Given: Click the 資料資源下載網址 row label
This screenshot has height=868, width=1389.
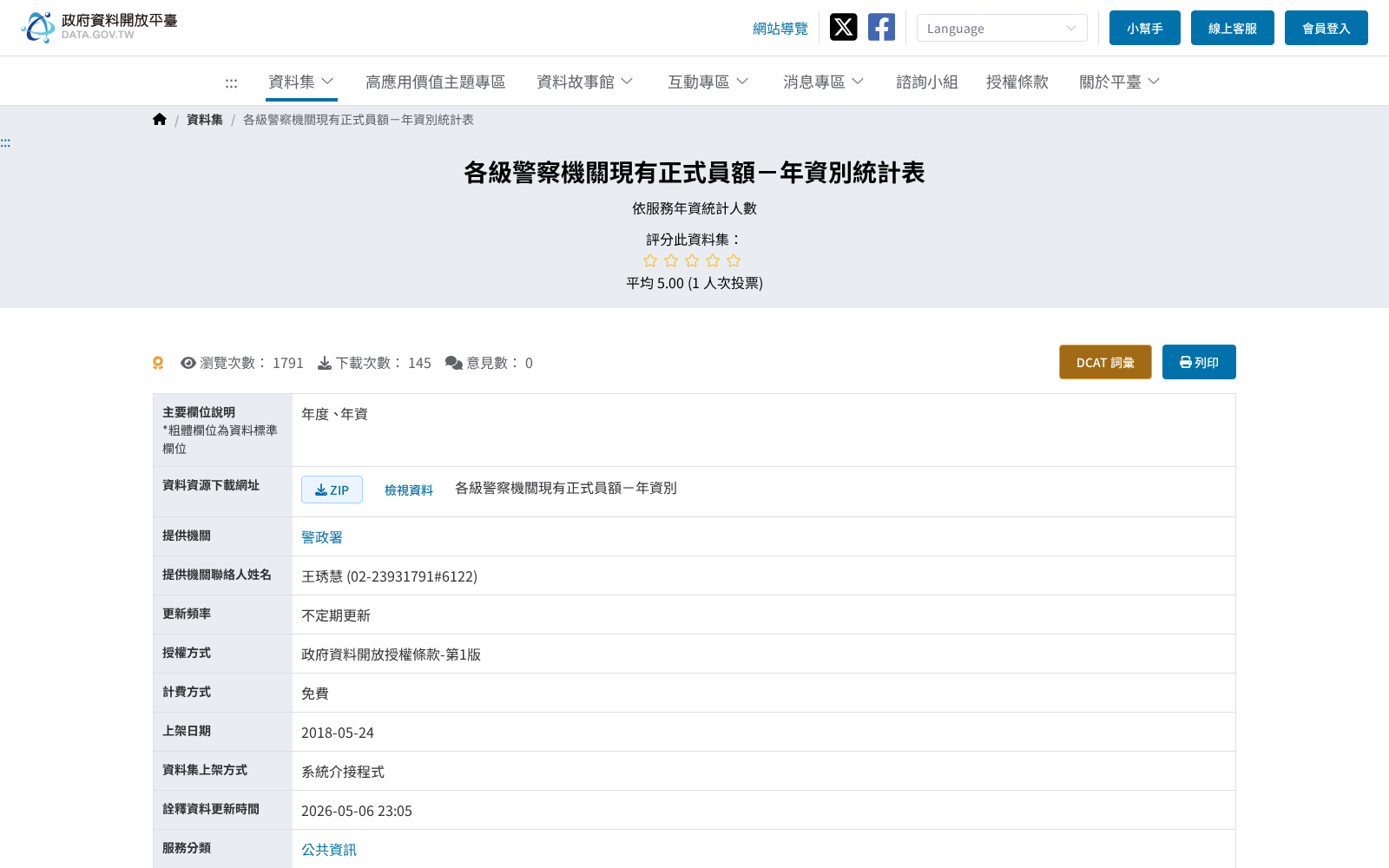Looking at the screenshot, I should click(211, 485).
